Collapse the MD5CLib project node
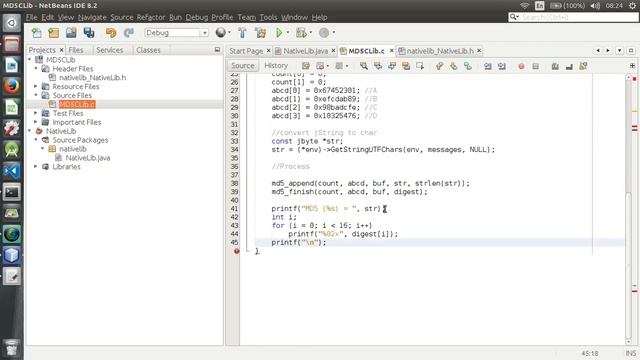This screenshot has height=360, width=640. coord(30,60)
